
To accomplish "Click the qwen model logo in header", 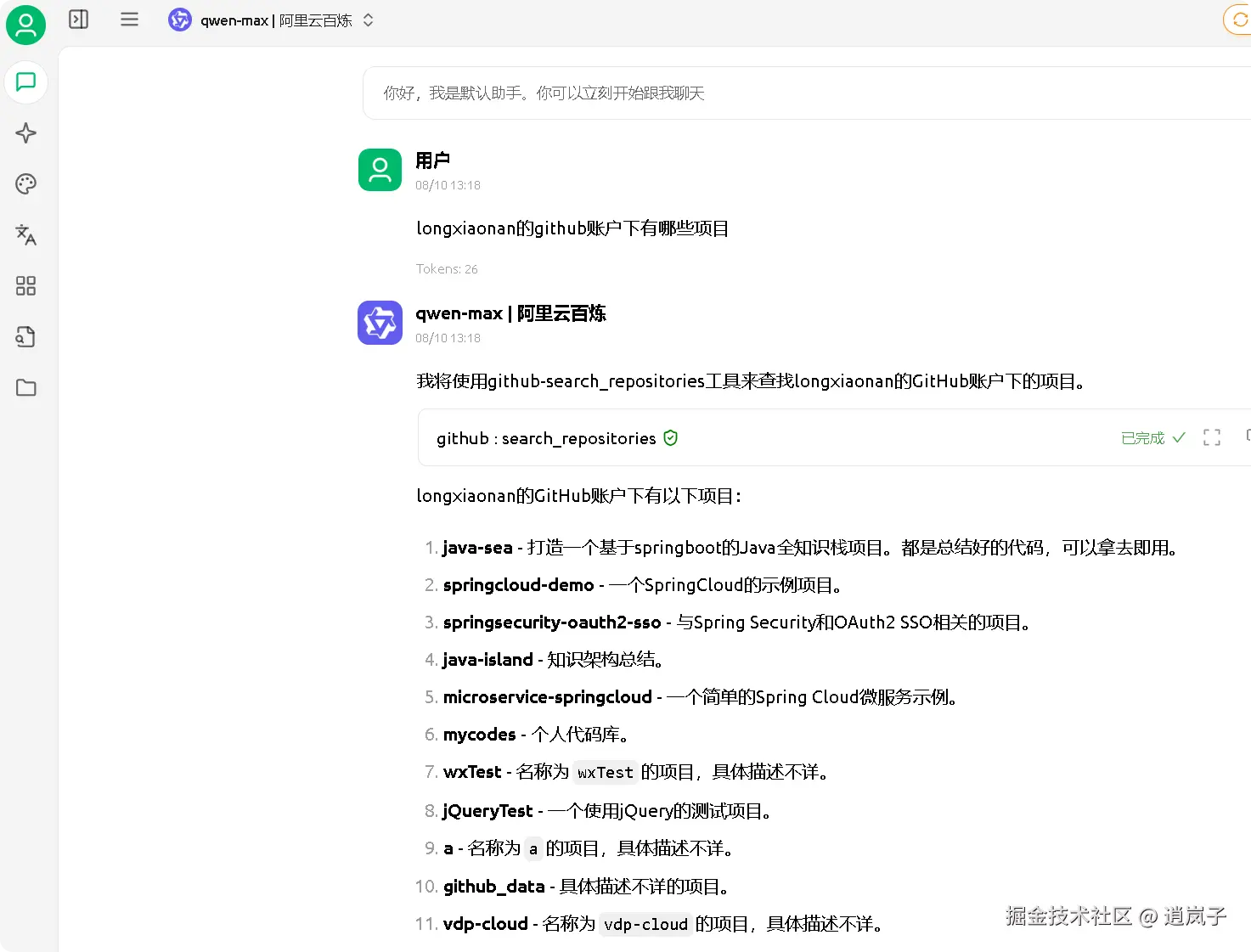I will coord(180,20).
